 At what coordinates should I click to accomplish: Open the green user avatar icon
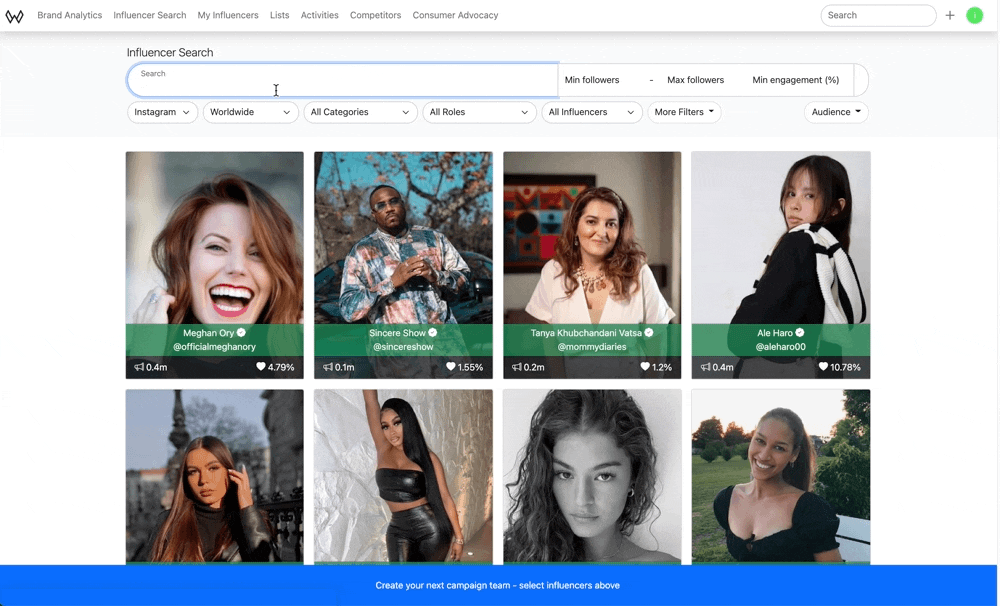click(x=974, y=15)
